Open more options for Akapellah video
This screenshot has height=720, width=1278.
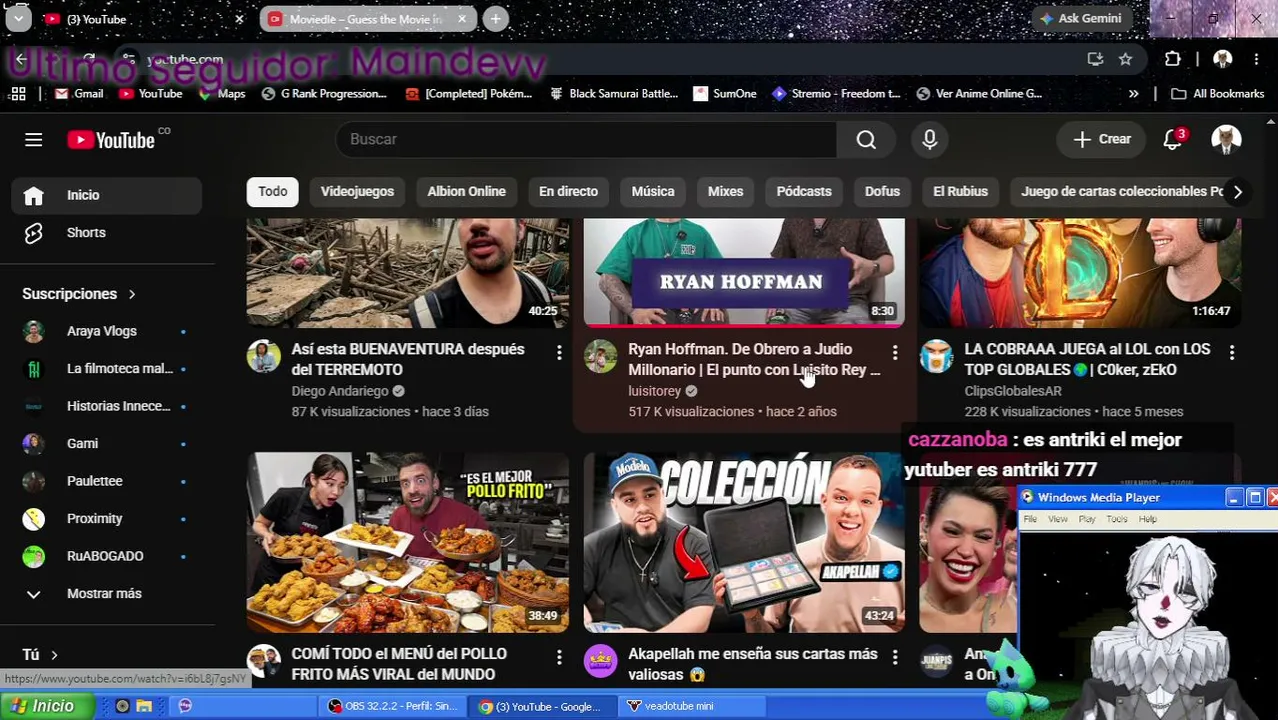point(895,657)
